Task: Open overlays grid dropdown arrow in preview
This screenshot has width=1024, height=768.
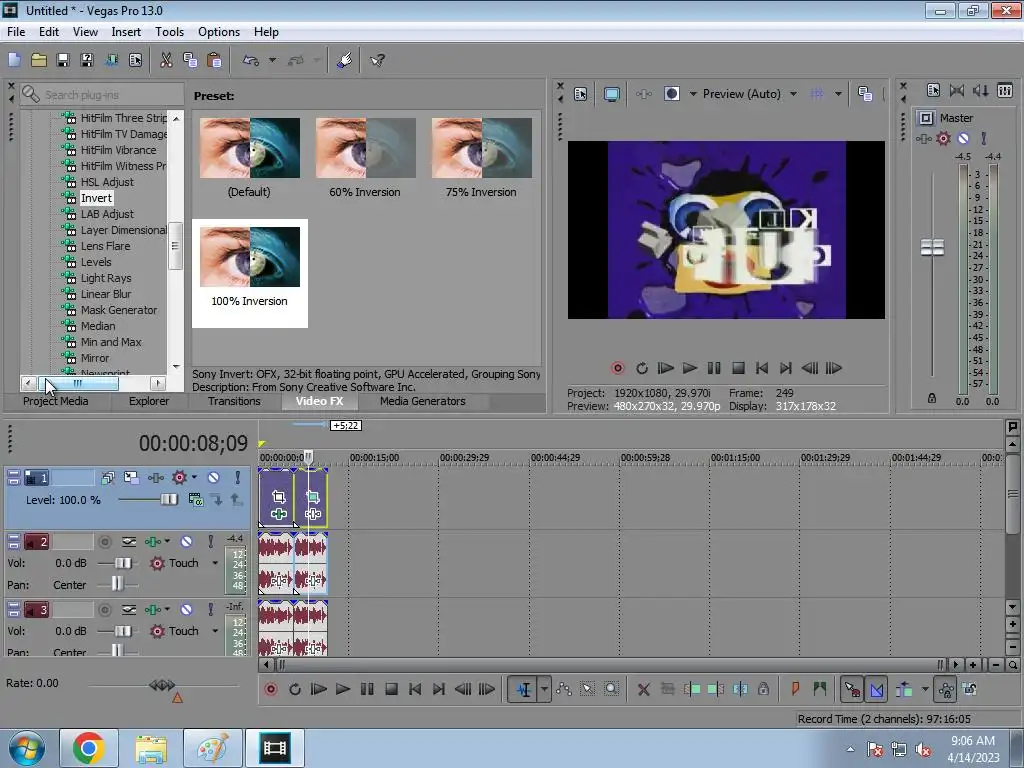Action: point(838,94)
